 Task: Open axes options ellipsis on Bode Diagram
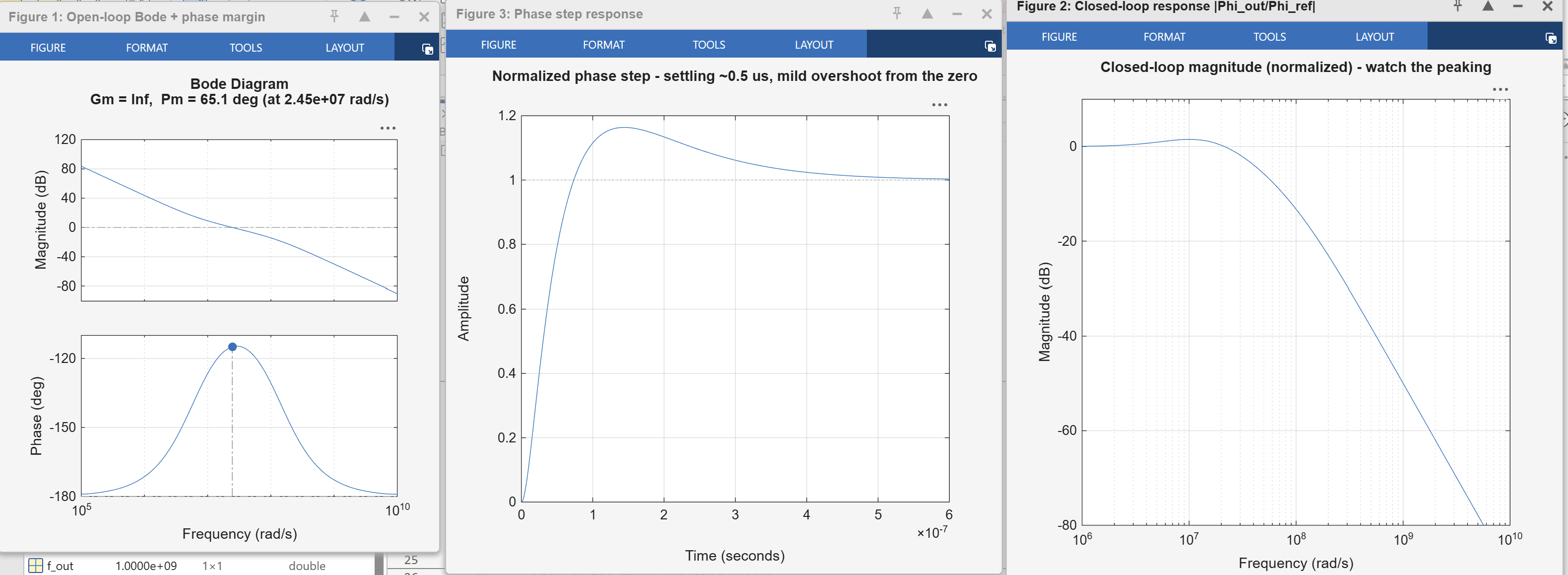pos(388,128)
